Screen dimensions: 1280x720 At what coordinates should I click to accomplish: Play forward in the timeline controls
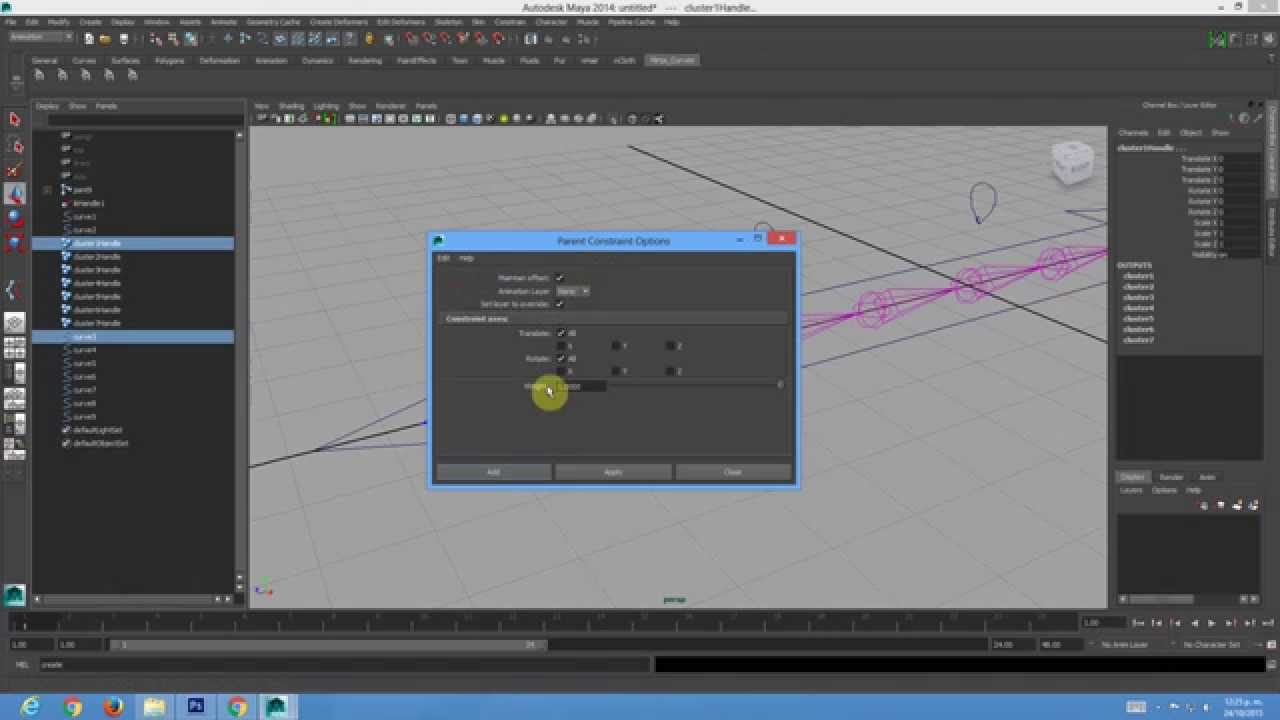pos(1211,623)
